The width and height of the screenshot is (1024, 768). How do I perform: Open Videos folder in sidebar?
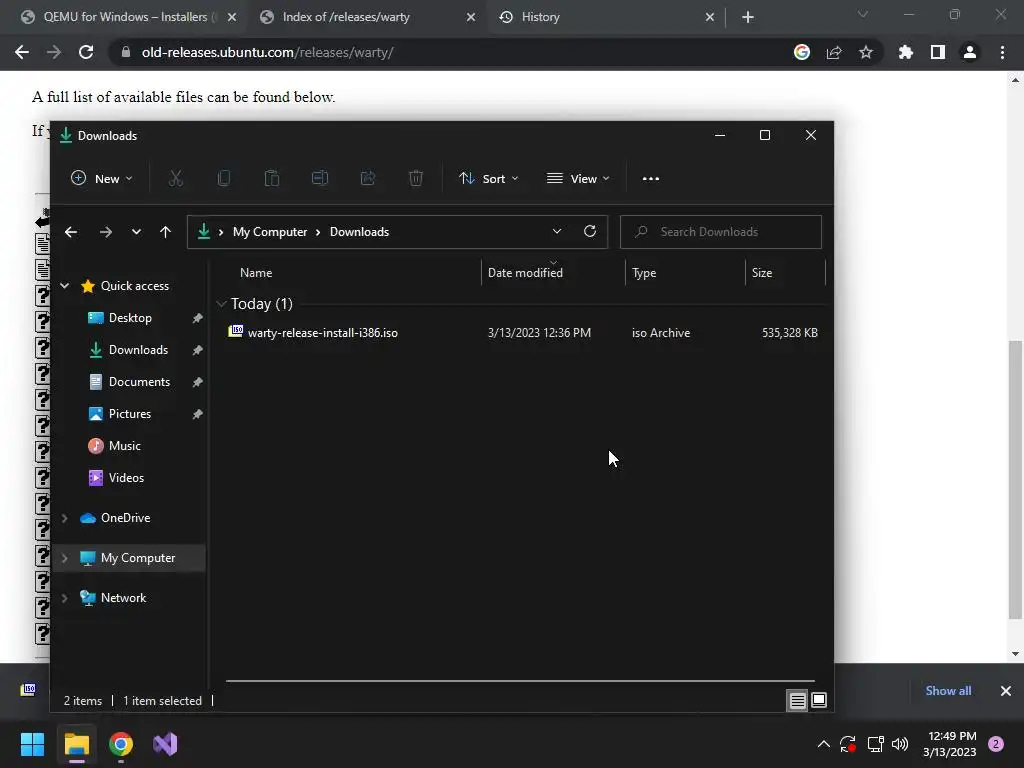point(126,478)
